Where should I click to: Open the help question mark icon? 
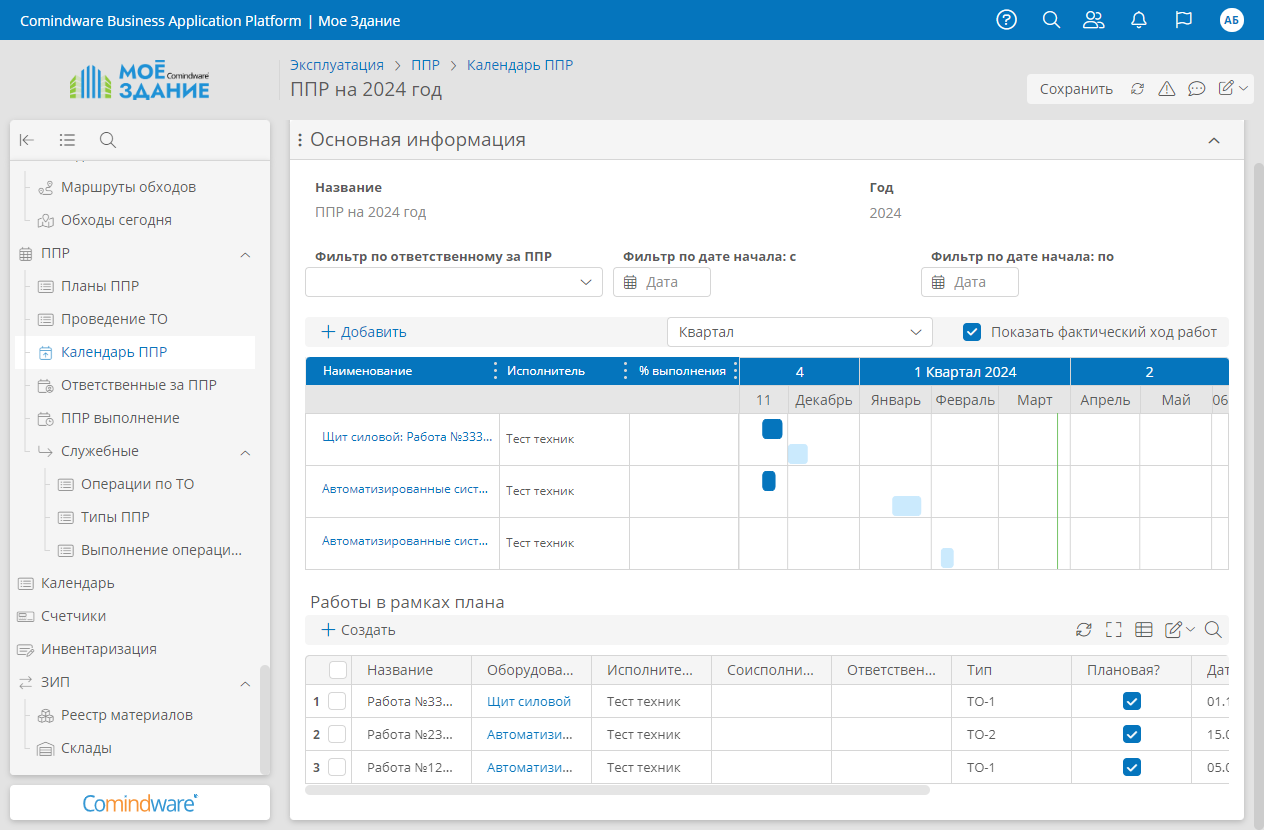click(1007, 20)
